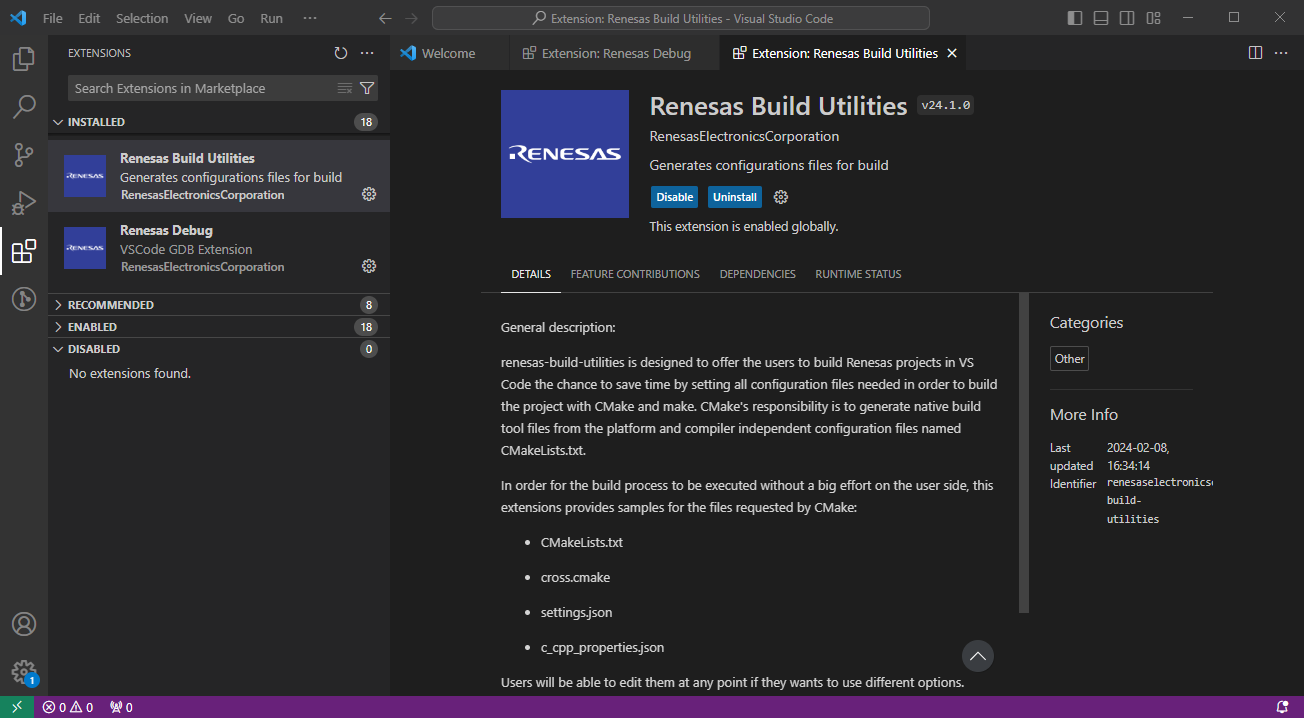
Task: Open the Search view in activity bar
Action: tap(24, 107)
